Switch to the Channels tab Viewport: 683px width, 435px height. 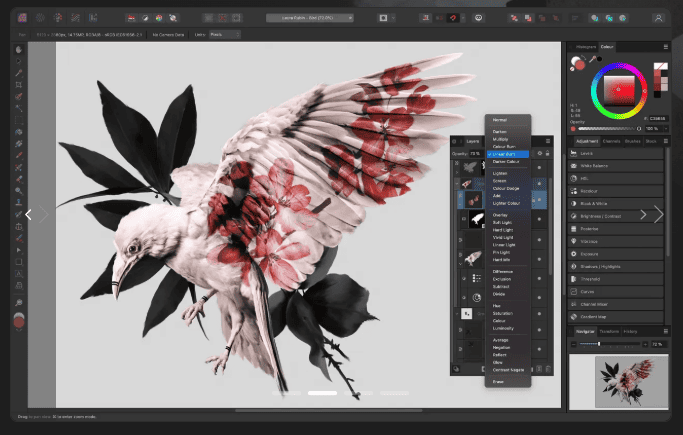(x=611, y=141)
